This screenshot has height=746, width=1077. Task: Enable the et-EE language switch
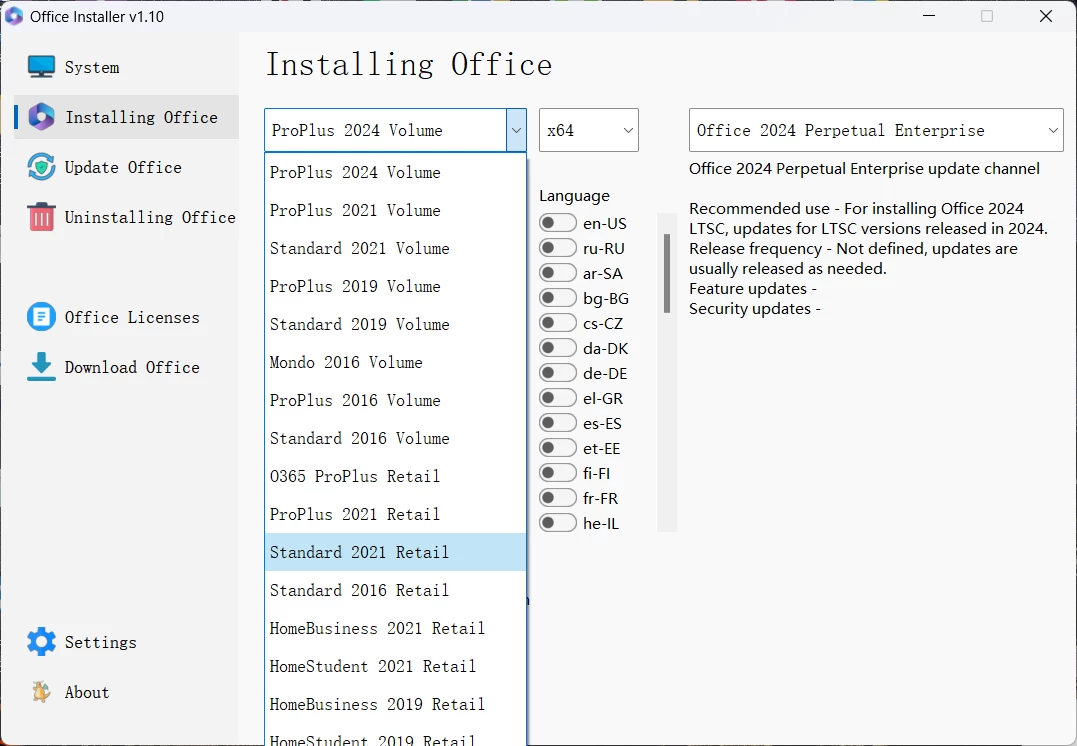[557, 448]
